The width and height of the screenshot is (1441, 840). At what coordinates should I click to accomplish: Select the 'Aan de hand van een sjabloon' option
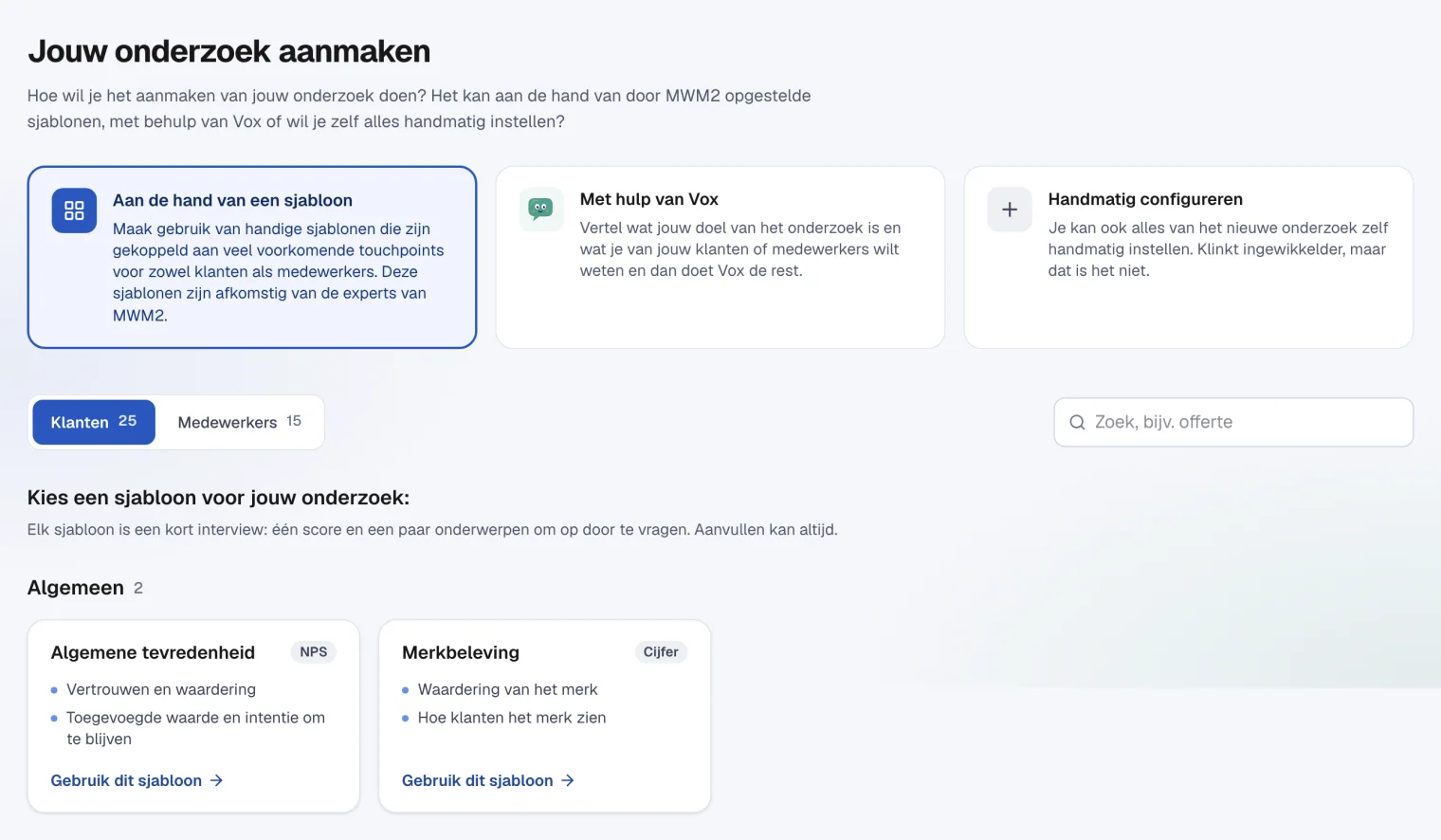pyautogui.click(x=252, y=257)
